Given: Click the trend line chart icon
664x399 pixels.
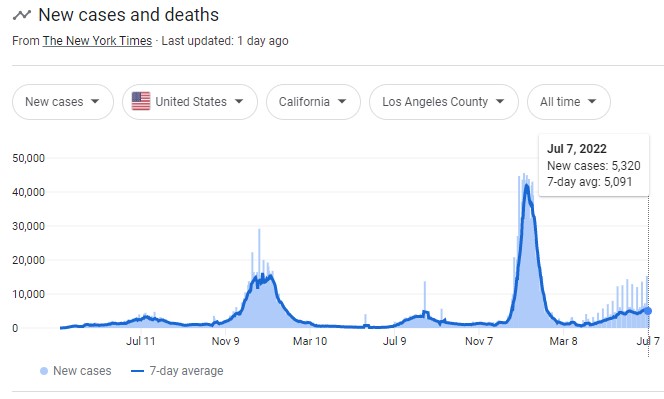Looking at the screenshot, I should click(22, 15).
